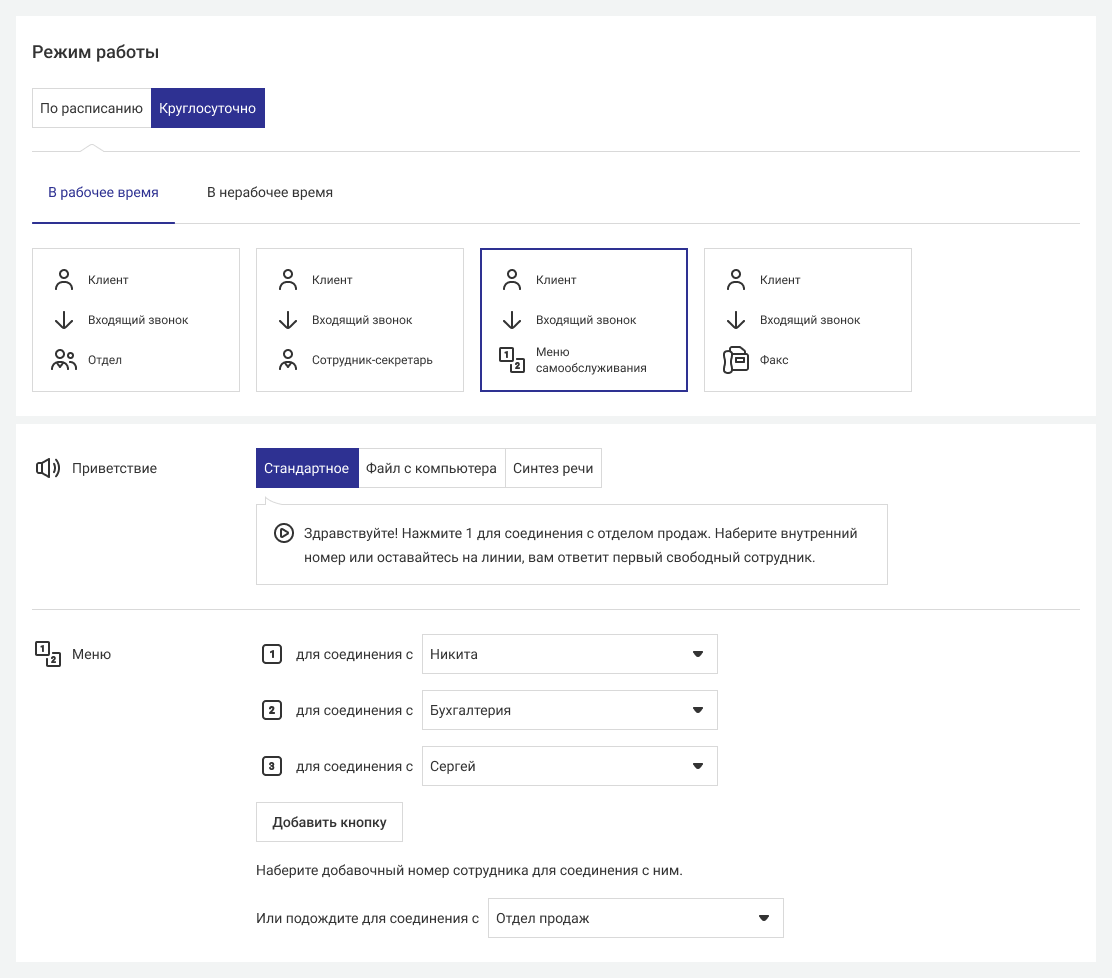Click the play greeting icon
The height and width of the screenshot is (978, 1112).
tap(283, 533)
